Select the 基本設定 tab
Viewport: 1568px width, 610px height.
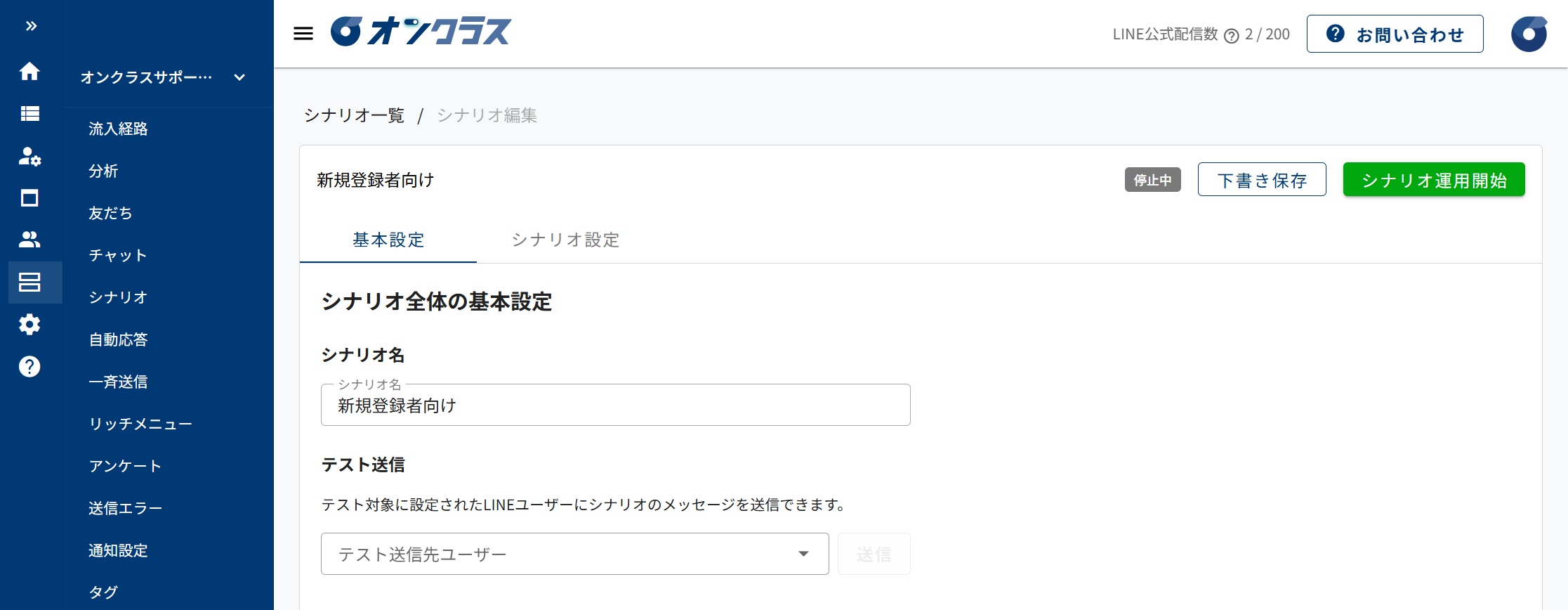coord(388,240)
